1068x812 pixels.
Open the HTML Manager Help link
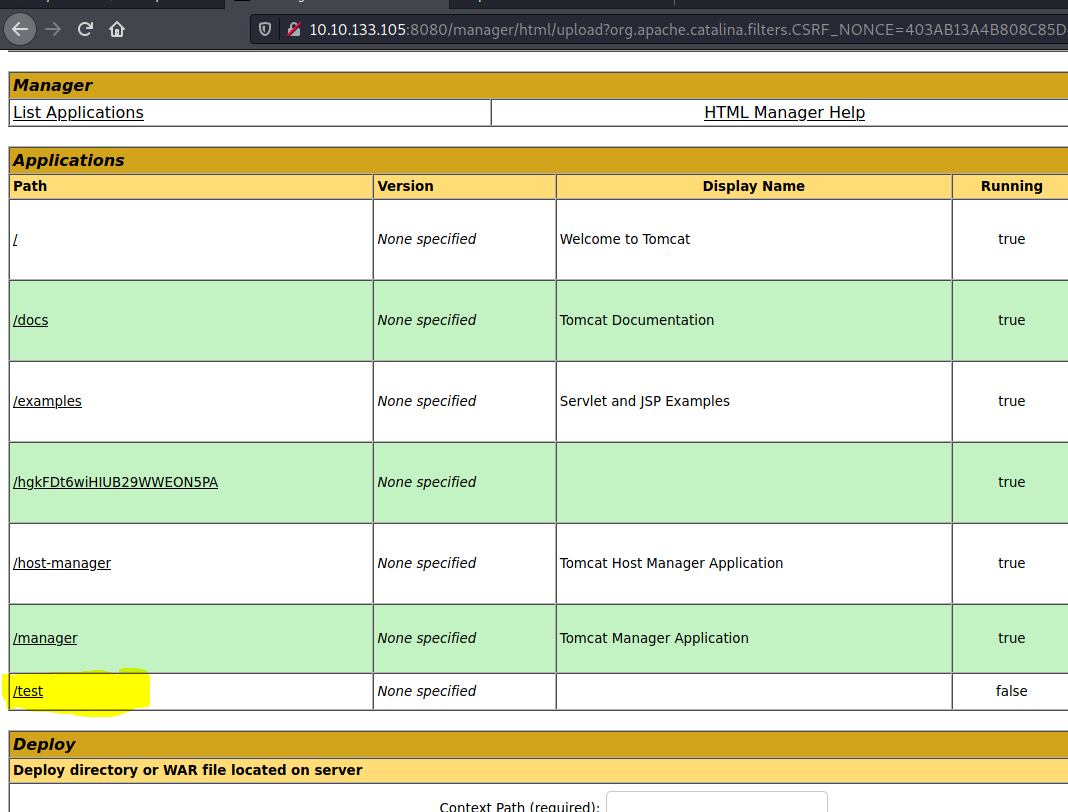pos(784,112)
